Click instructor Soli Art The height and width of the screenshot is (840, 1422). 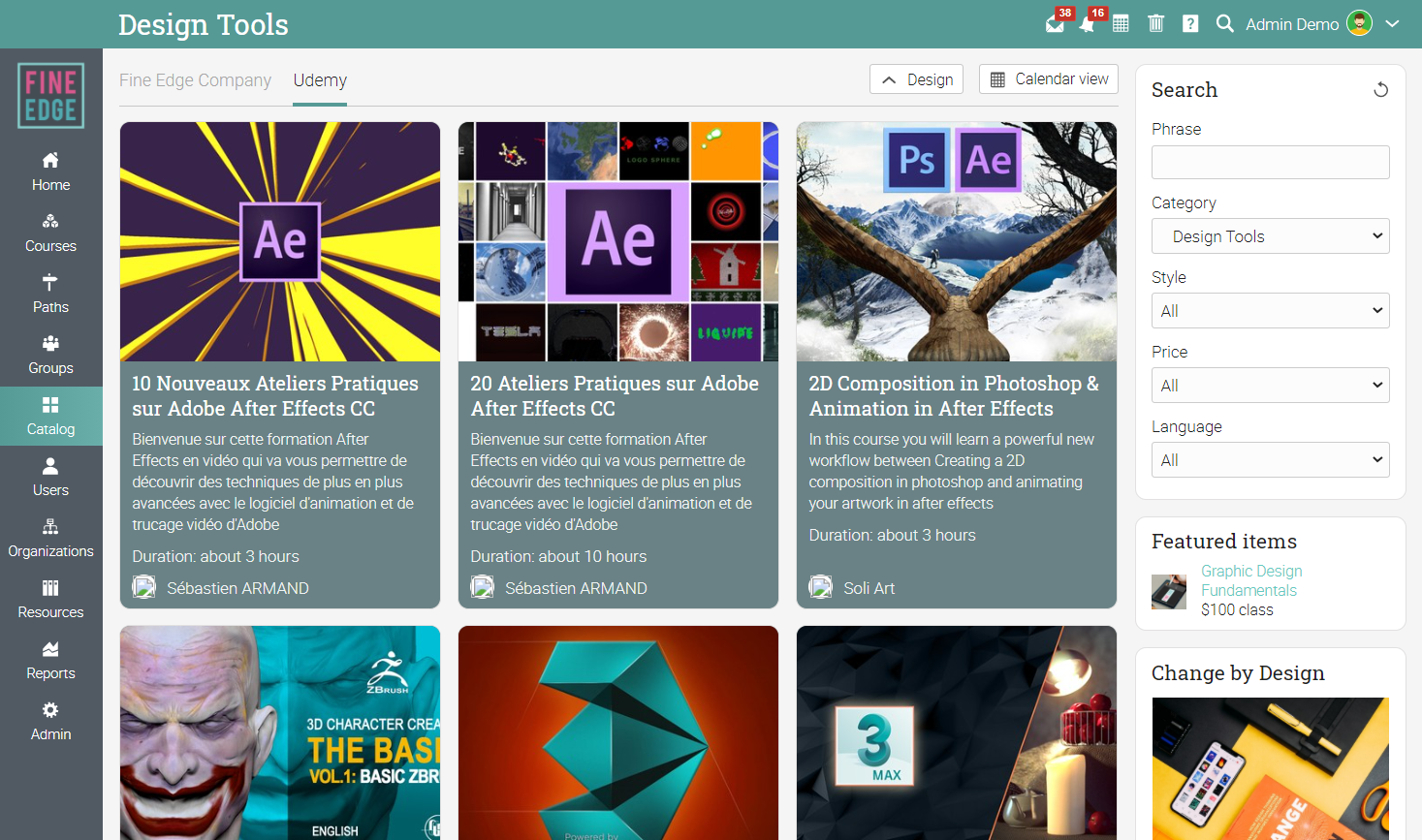click(x=869, y=588)
